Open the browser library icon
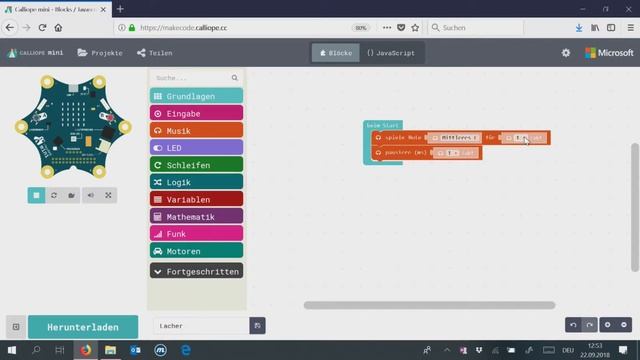This screenshot has height=360, width=640. pos(595,28)
